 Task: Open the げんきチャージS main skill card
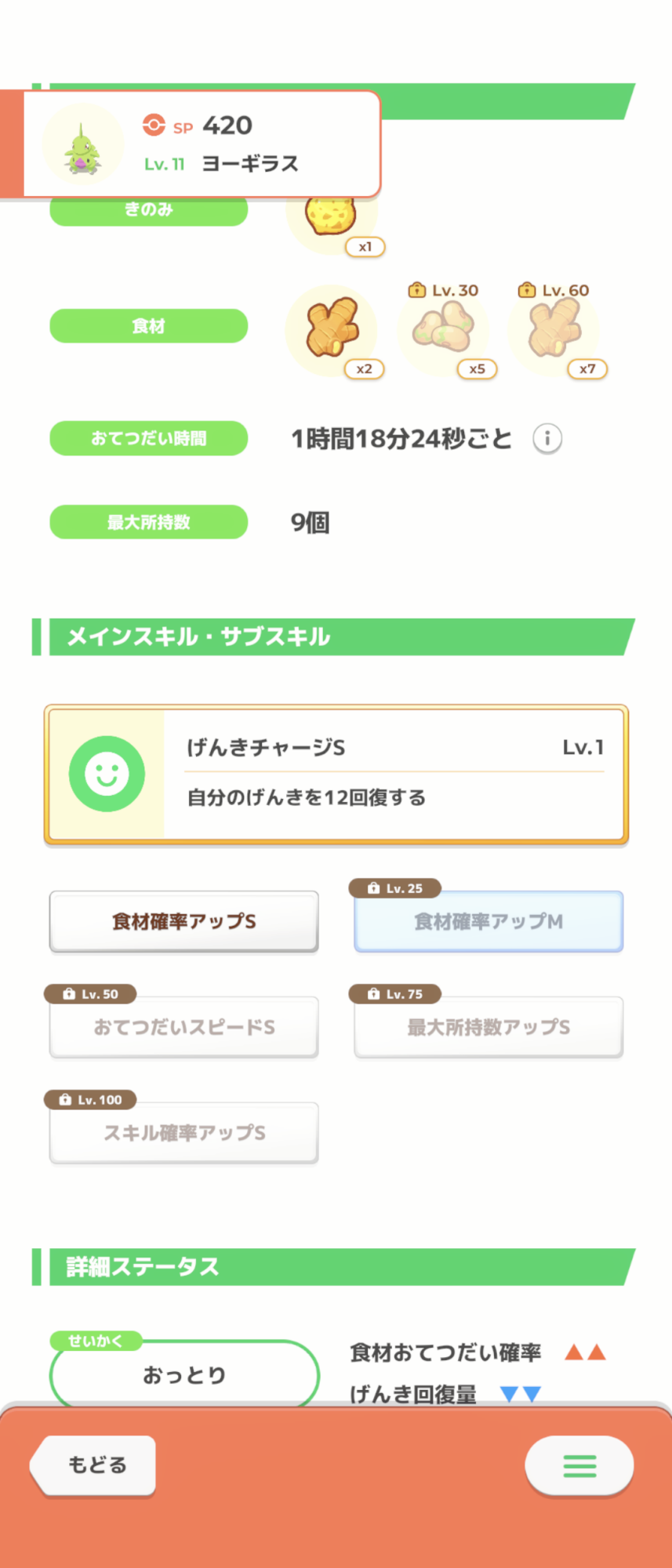pyautogui.click(x=392, y=774)
